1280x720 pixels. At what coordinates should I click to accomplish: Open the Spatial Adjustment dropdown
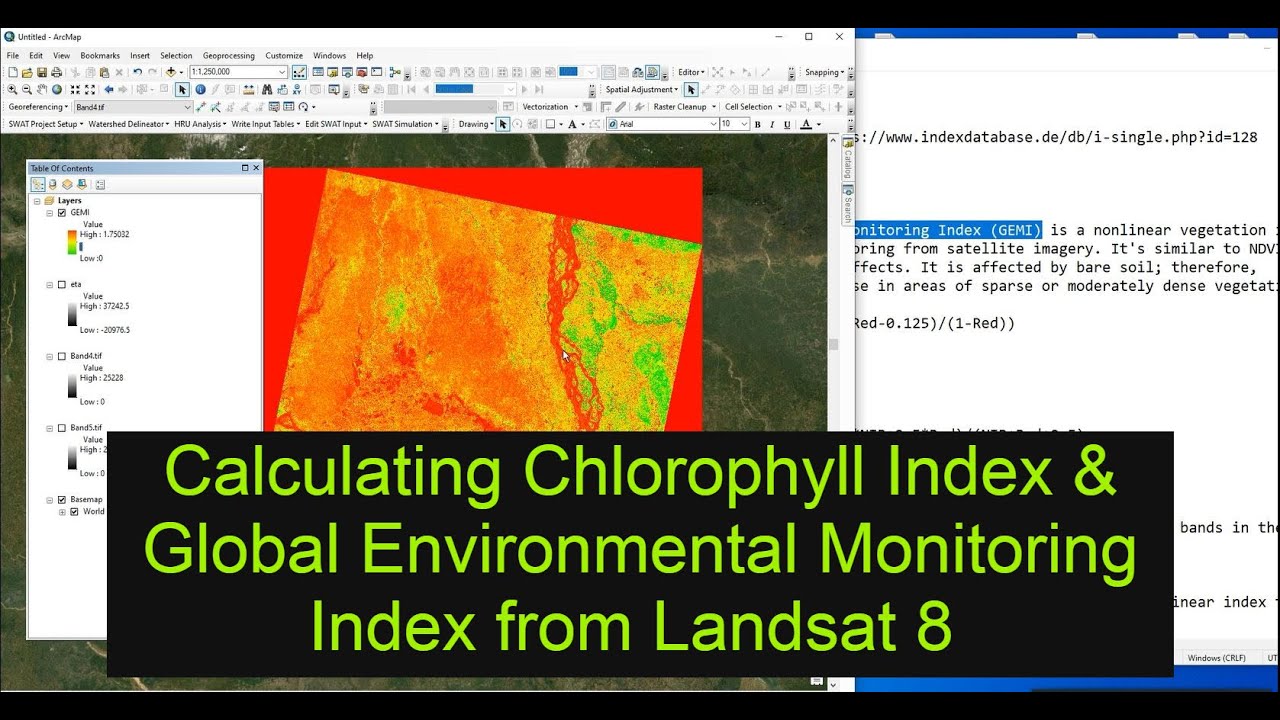(x=642, y=89)
